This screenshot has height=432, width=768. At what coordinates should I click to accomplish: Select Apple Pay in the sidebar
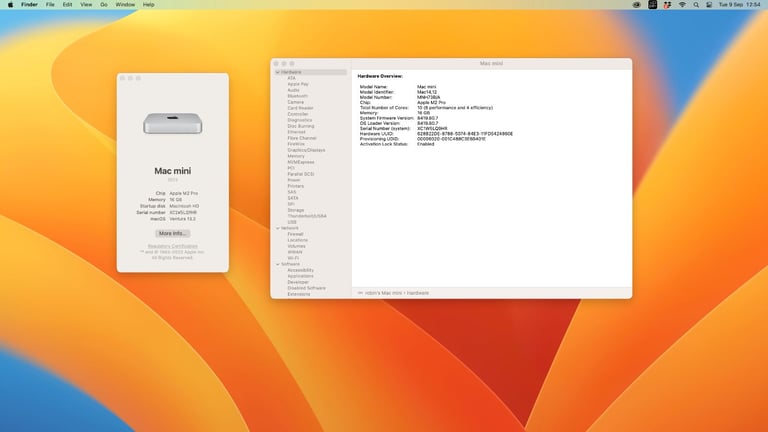point(298,84)
